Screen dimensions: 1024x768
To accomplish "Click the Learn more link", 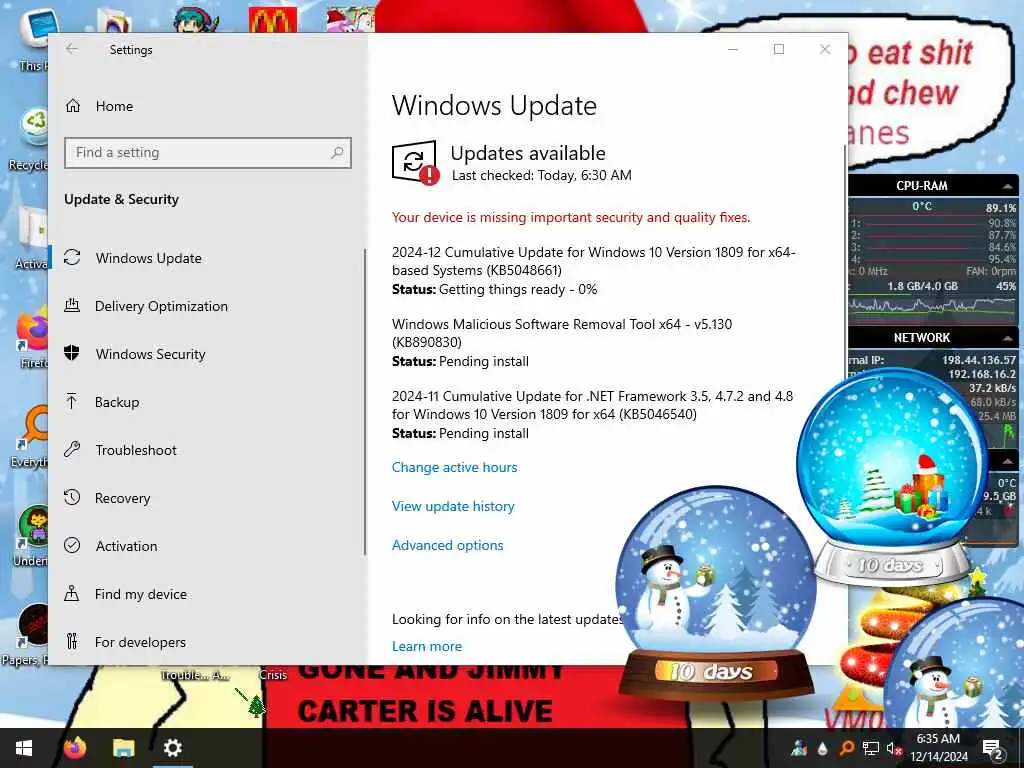I will tap(427, 647).
